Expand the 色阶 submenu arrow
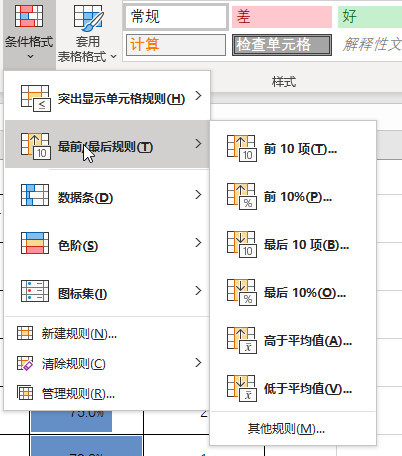Image resolution: width=402 pixels, height=456 pixels. pos(199,243)
